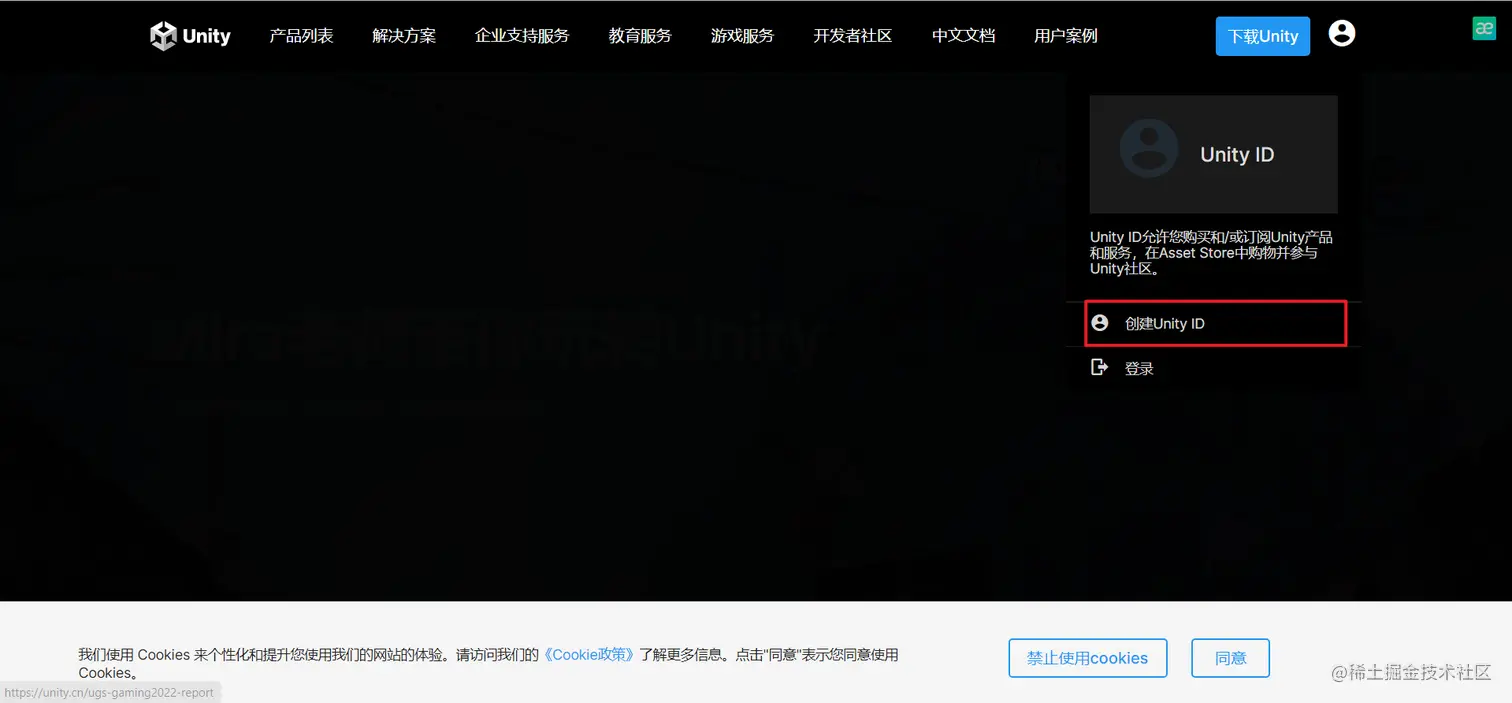Image resolution: width=1512 pixels, height=703 pixels.
Task: Open the 解决方案 menu
Action: [404, 36]
